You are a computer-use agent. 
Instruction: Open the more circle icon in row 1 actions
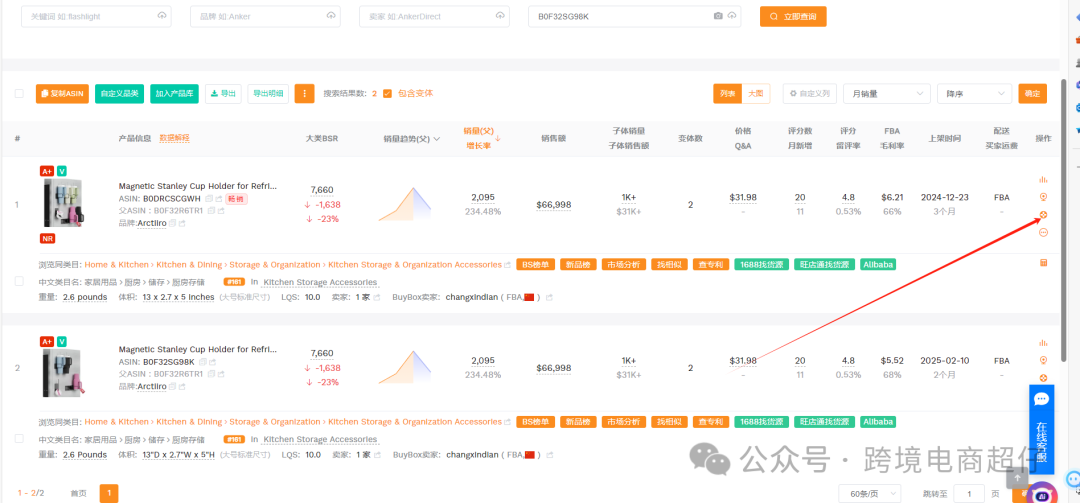tap(1043, 233)
